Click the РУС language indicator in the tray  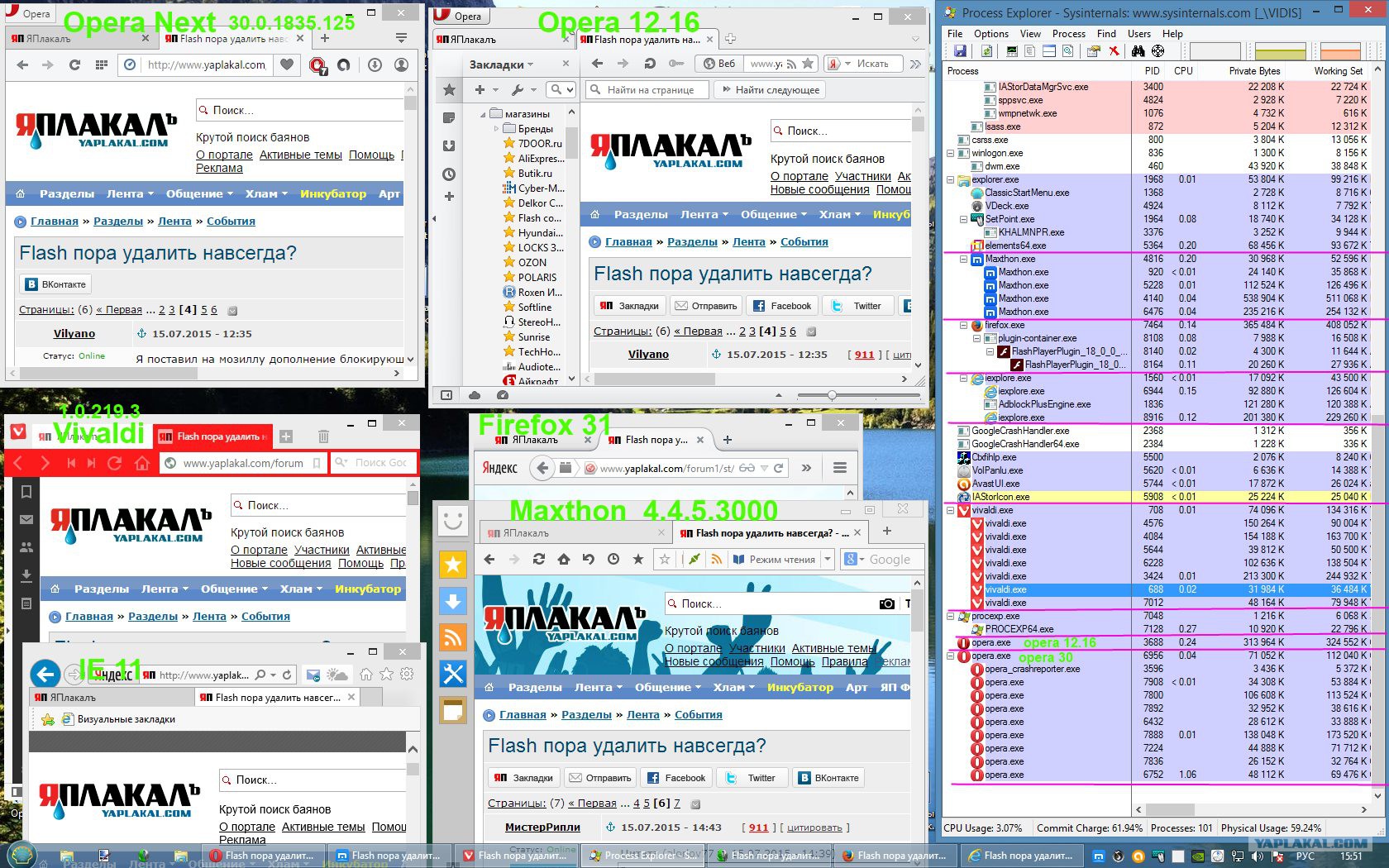(1305, 856)
